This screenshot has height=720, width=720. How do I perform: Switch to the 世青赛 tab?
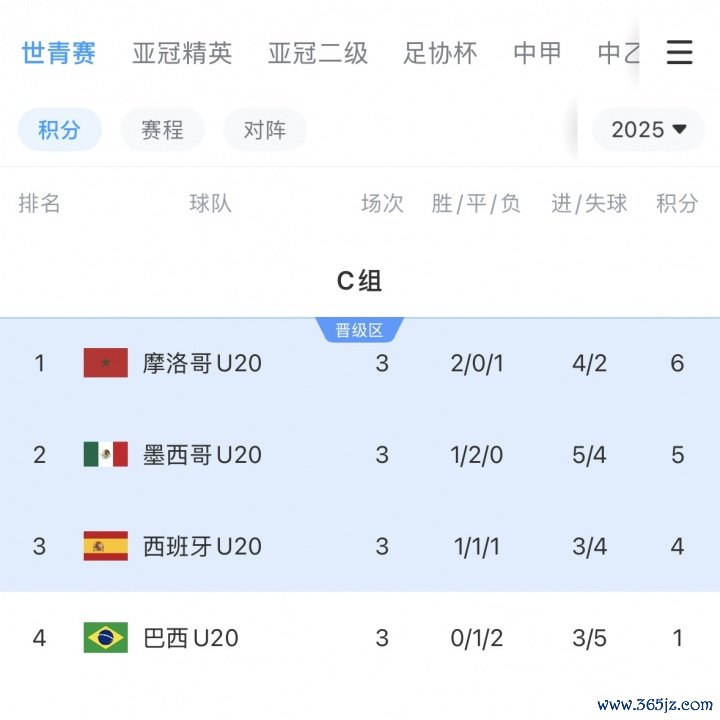tap(59, 53)
